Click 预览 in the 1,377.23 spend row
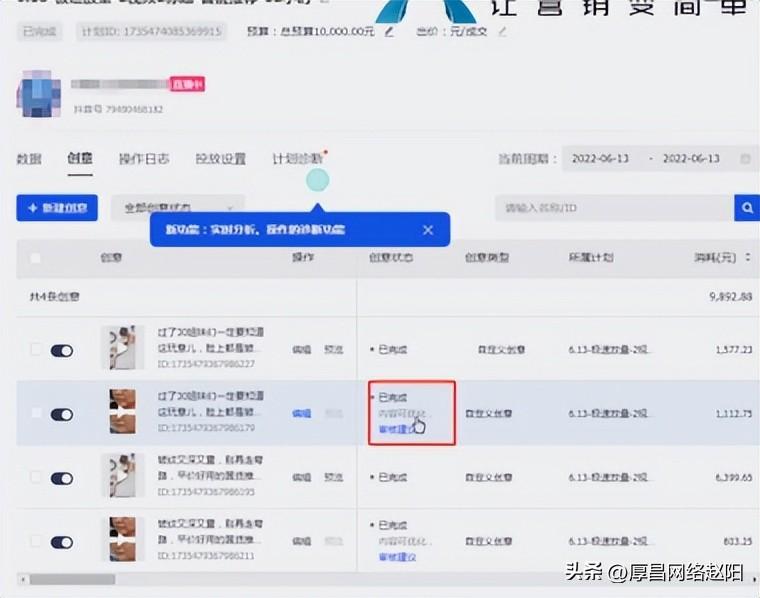The height and width of the screenshot is (598, 760). pyautogui.click(x=333, y=349)
